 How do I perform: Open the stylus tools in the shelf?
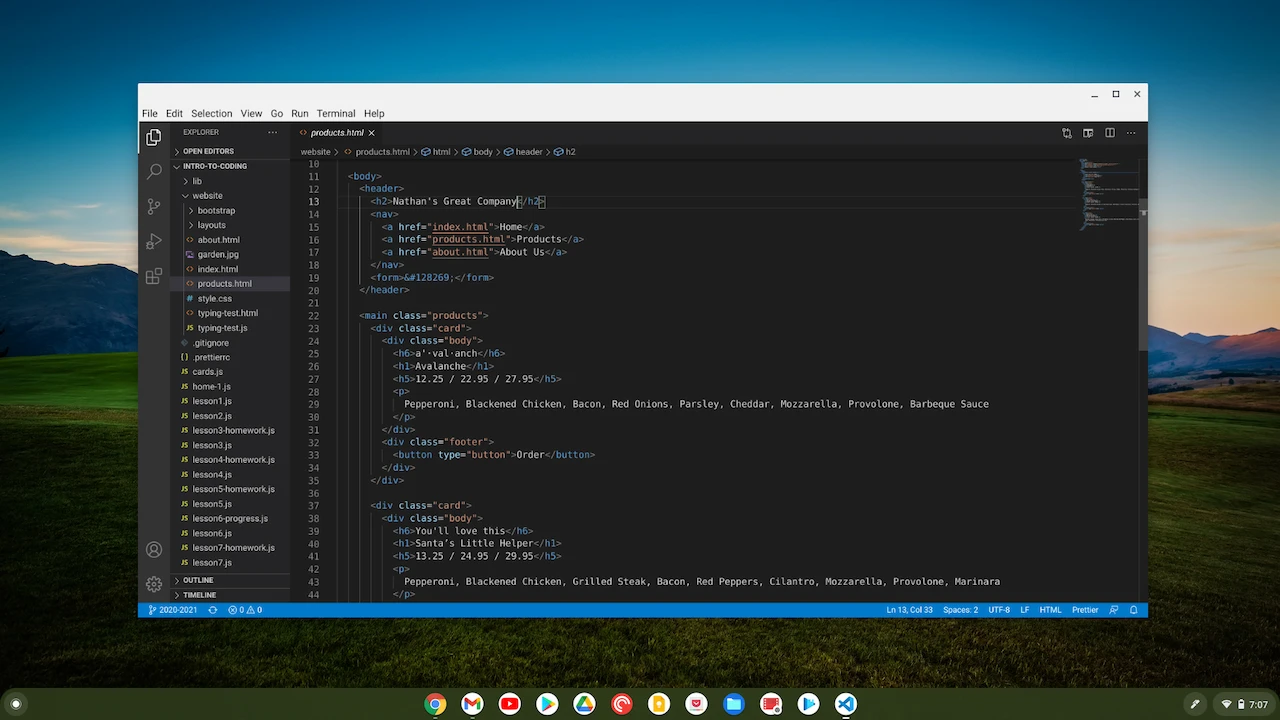(x=1195, y=704)
